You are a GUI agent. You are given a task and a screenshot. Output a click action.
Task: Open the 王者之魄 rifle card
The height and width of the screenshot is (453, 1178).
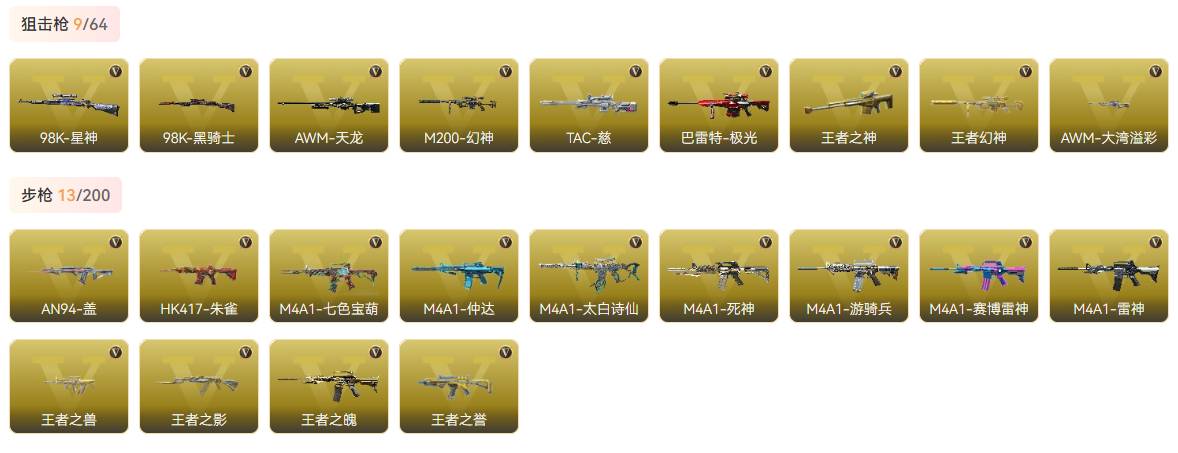coord(329,386)
